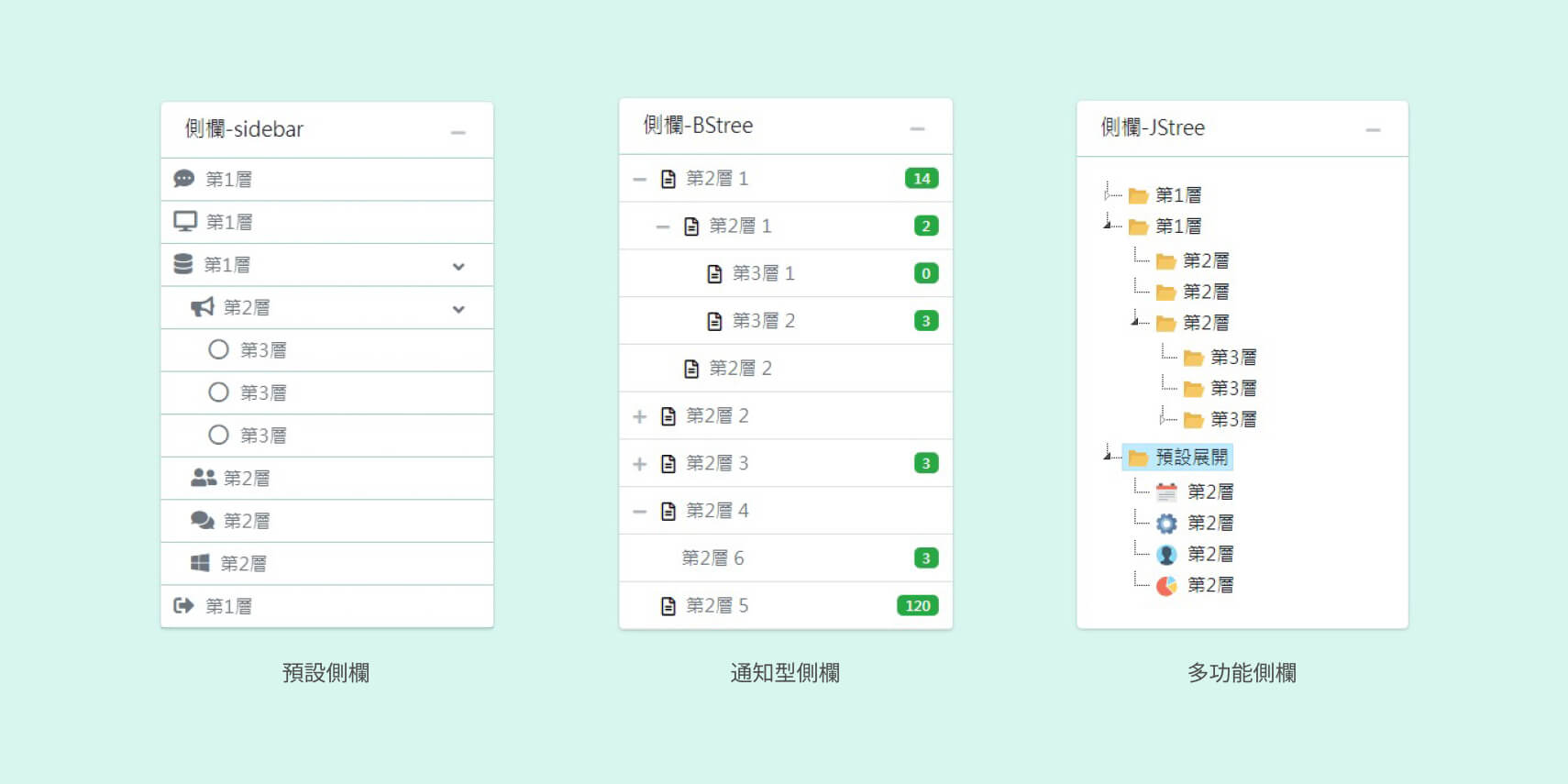Collapse the database 第1層 chevron in sidebar
Screen dimensions: 1568x784
tap(458, 266)
